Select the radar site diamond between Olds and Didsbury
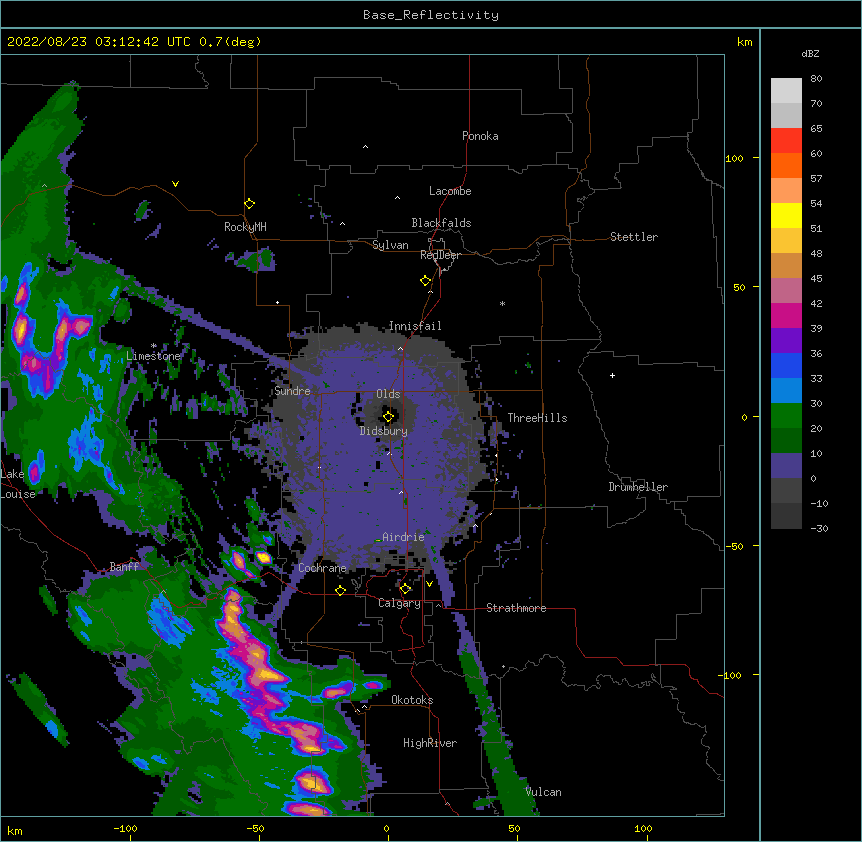Viewport: 862px width, 842px height. [x=388, y=417]
